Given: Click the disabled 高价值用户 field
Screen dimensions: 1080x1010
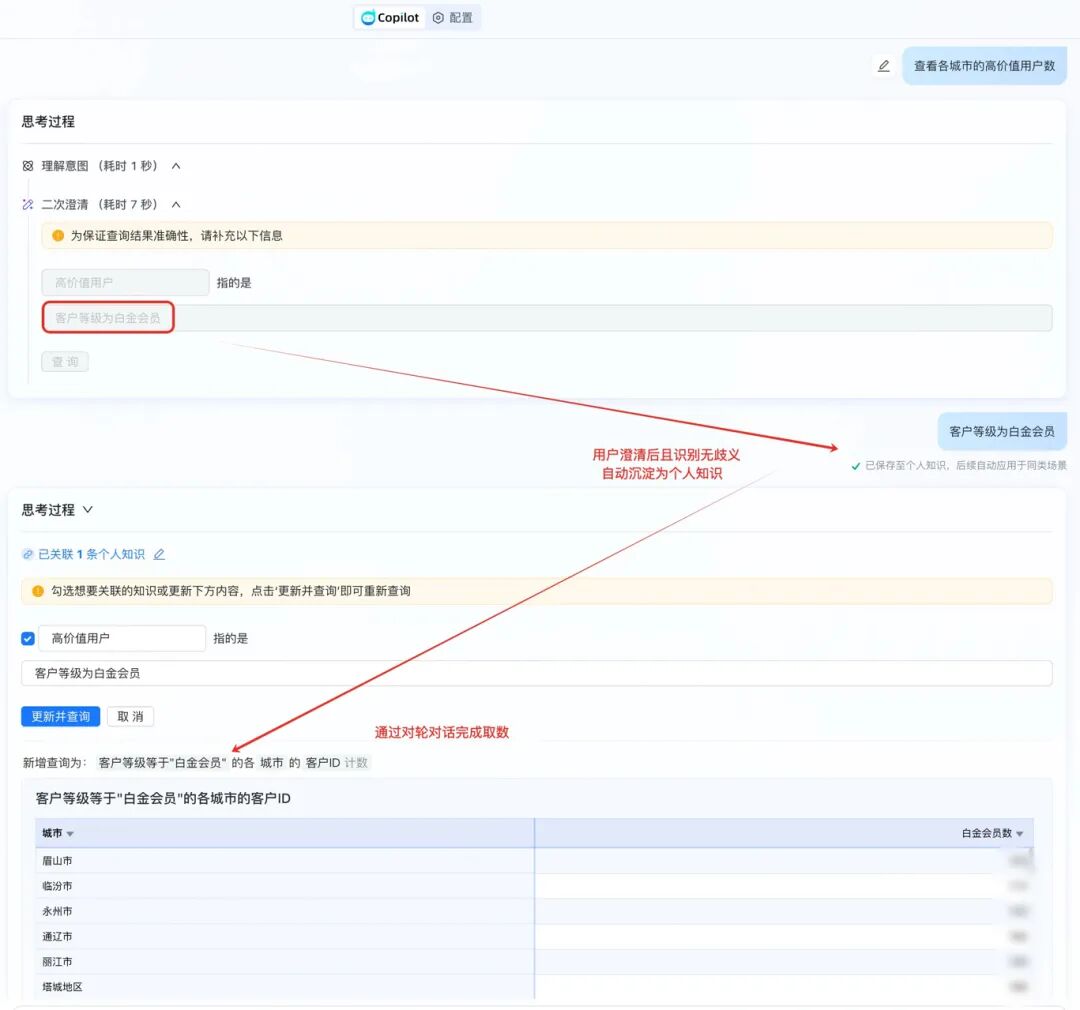Looking at the screenshot, I should (x=125, y=282).
